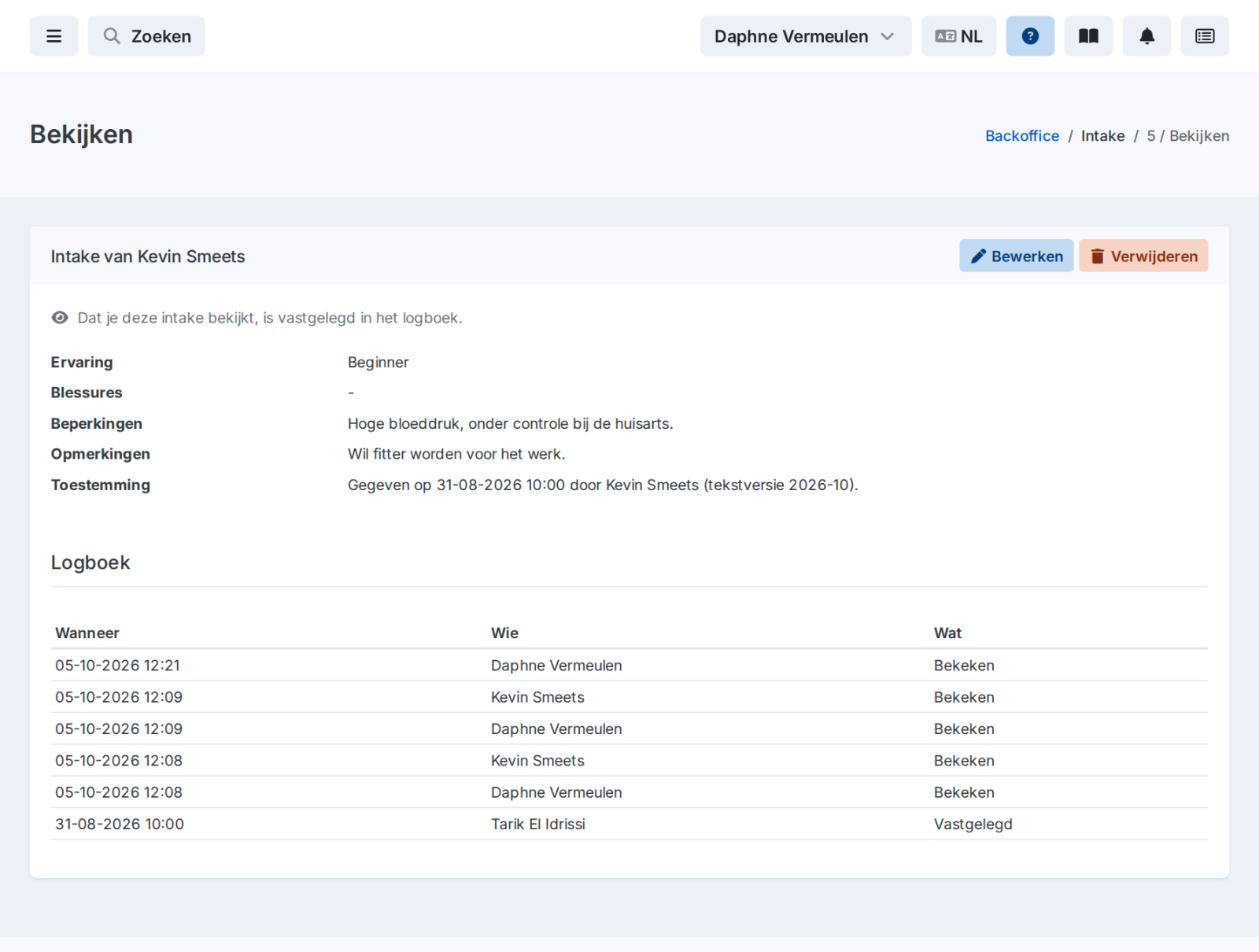This screenshot has width=1259, height=952.
Task: Click the Bekijken page heading
Action: (x=81, y=135)
